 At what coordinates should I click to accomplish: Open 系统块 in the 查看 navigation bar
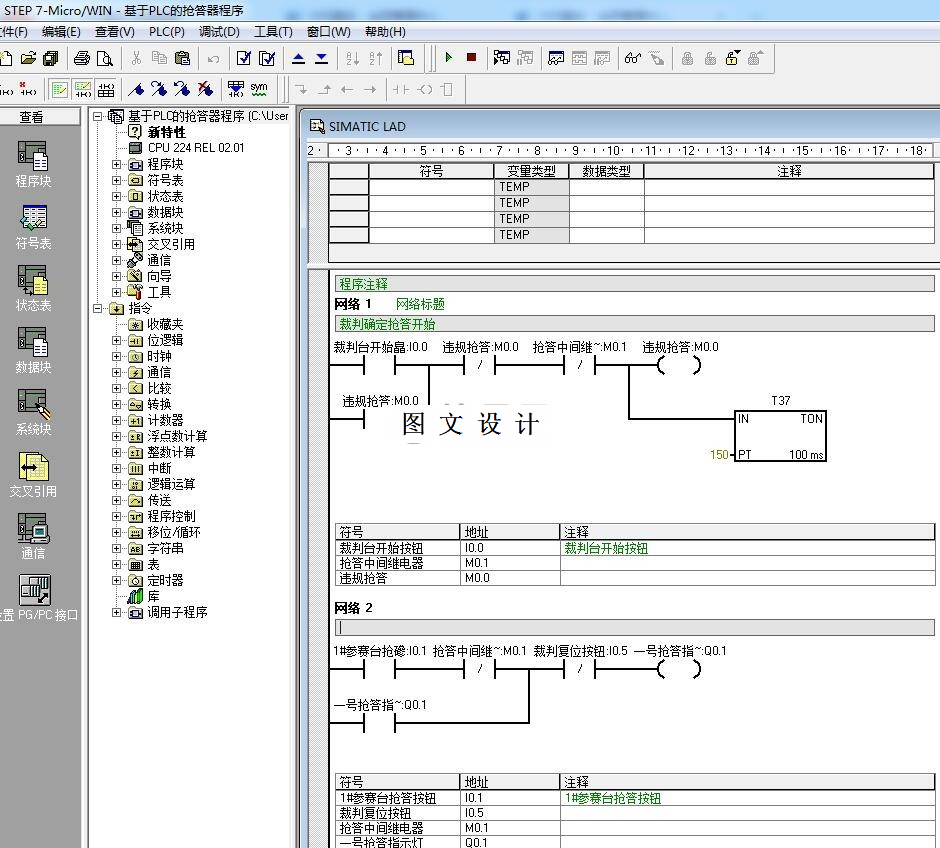point(33,412)
